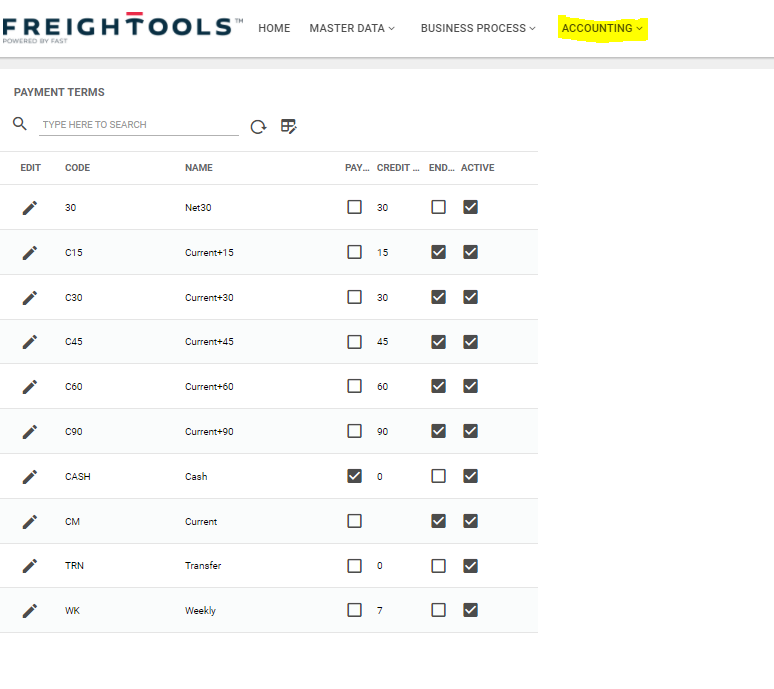Go to the Home menu item
Viewport: 774px width, 689px height.
pos(274,28)
